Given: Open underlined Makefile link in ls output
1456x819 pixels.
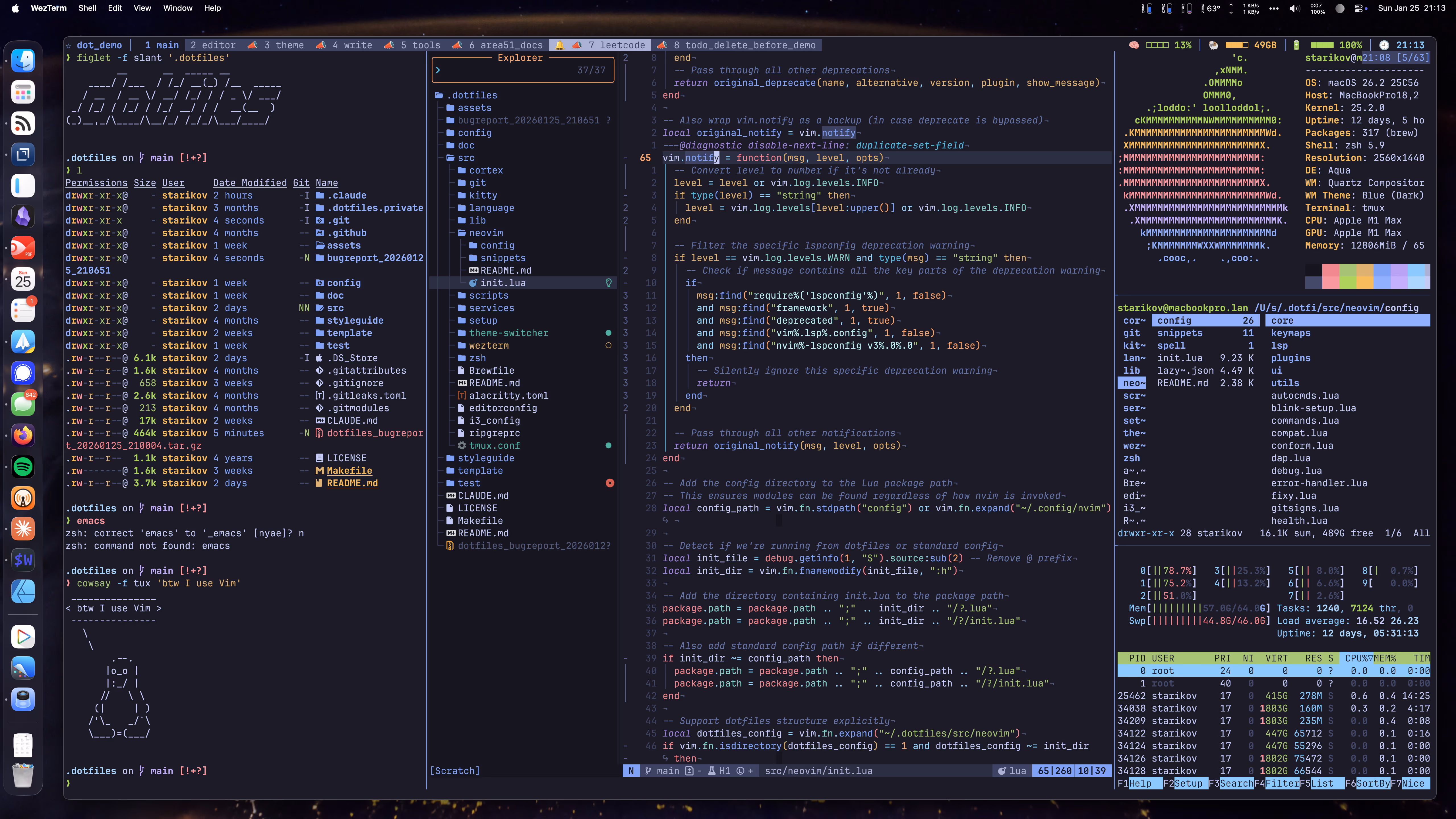Looking at the screenshot, I should click(349, 471).
